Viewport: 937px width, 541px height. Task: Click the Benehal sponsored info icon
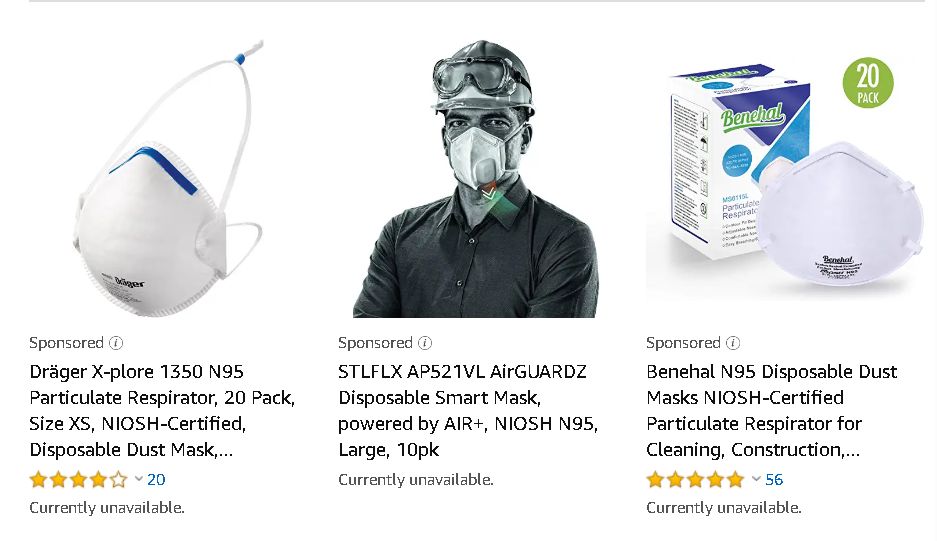coord(733,343)
